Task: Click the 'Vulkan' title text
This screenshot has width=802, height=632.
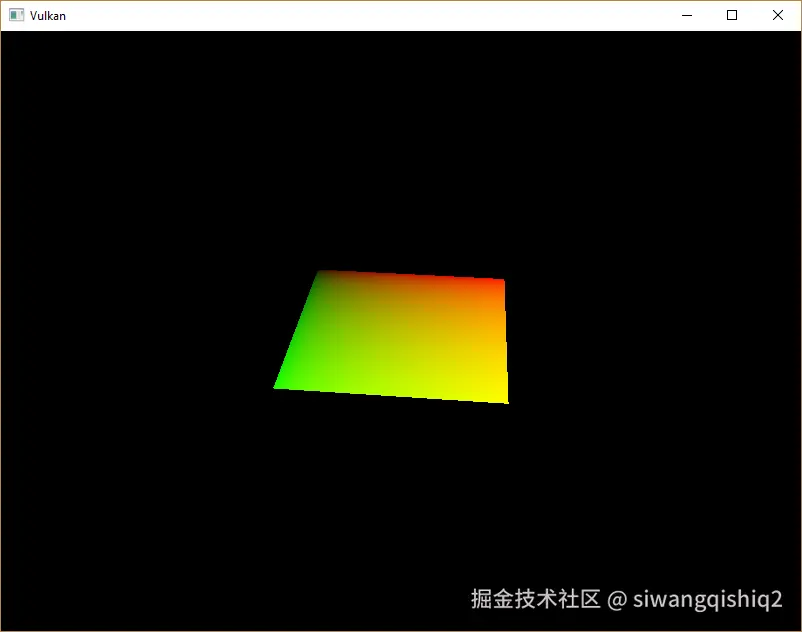Action: 47,15
